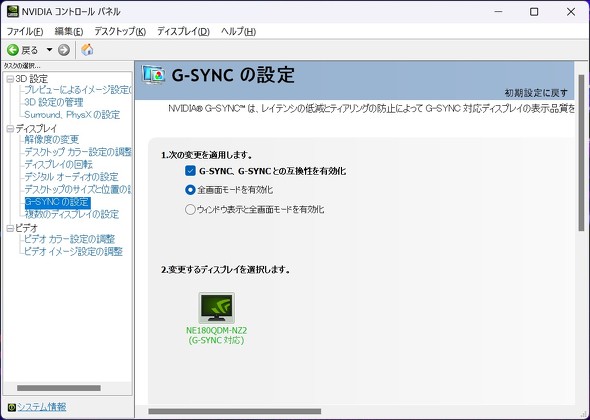Collapse the ビデオ tree node
Image resolution: width=590 pixels, height=420 pixels.
(x=10, y=228)
